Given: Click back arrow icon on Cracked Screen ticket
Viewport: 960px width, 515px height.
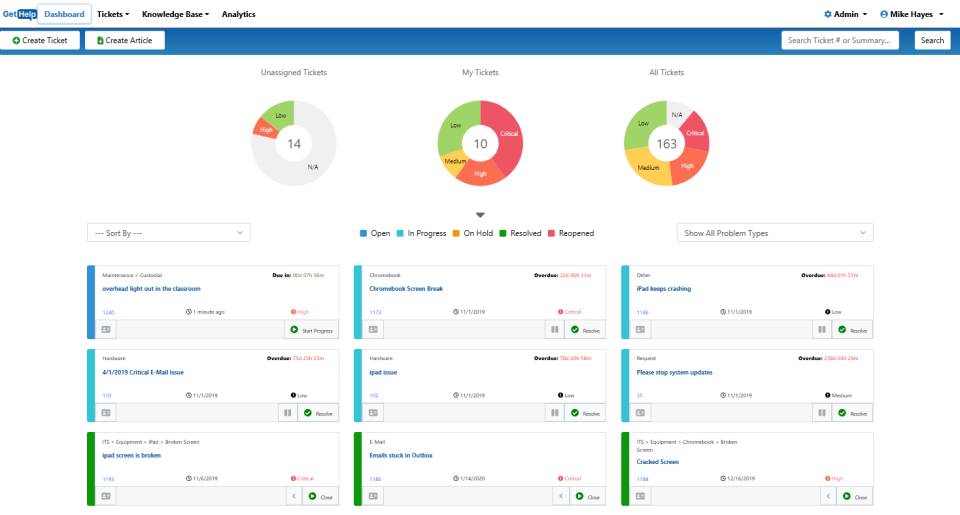Looking at the screenshot, I should click(828, 496).
